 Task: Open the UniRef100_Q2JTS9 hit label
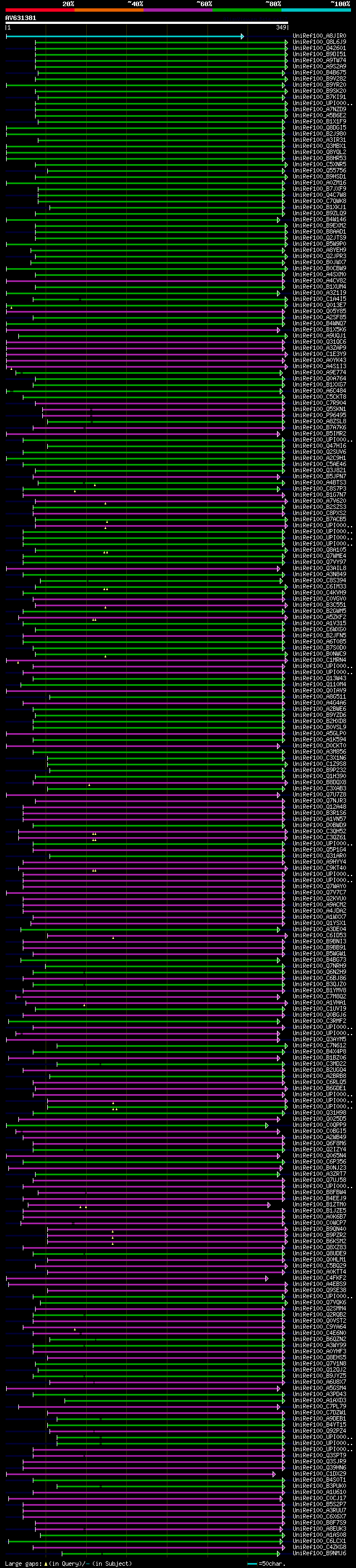coord(319,238)
